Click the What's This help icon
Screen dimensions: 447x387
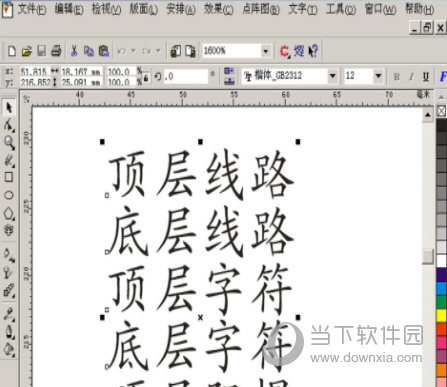click(x=313, y=51)
